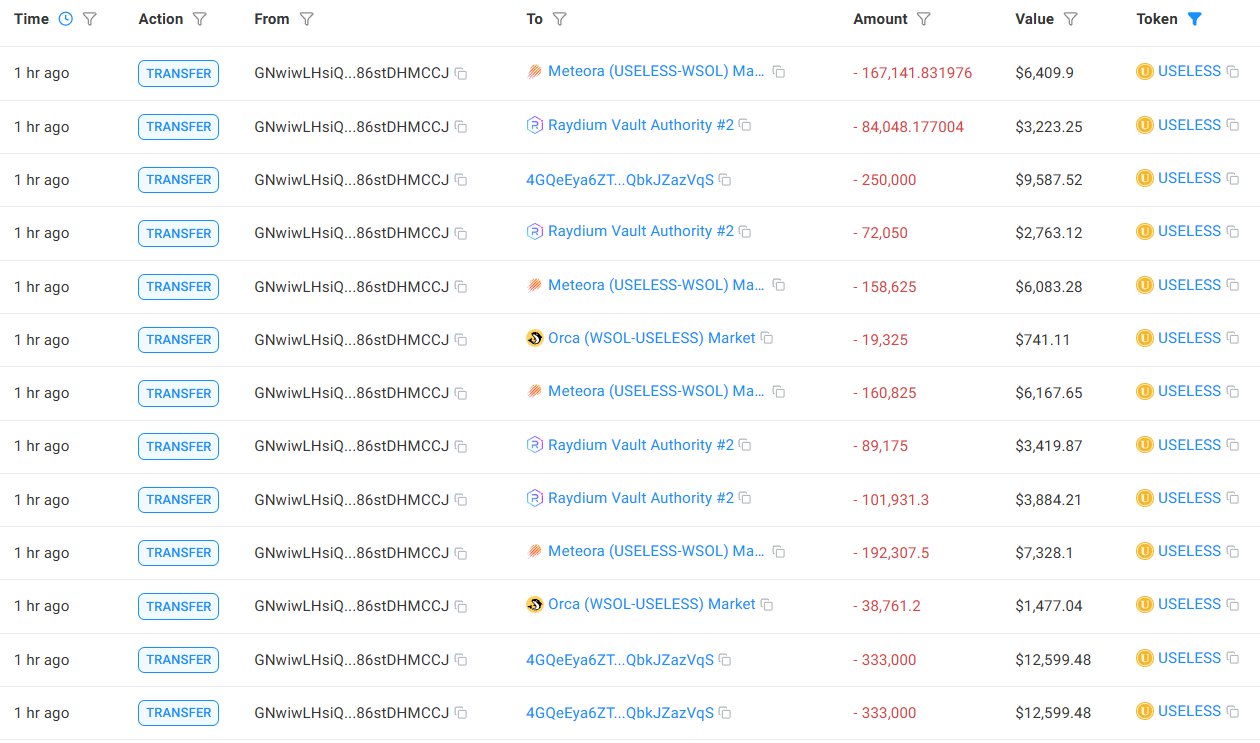Screen dimensions: 1260x743
Task: Copy the 4GQeEya6ZT address in the -250,000 row
Action: (x=725, y=181)
